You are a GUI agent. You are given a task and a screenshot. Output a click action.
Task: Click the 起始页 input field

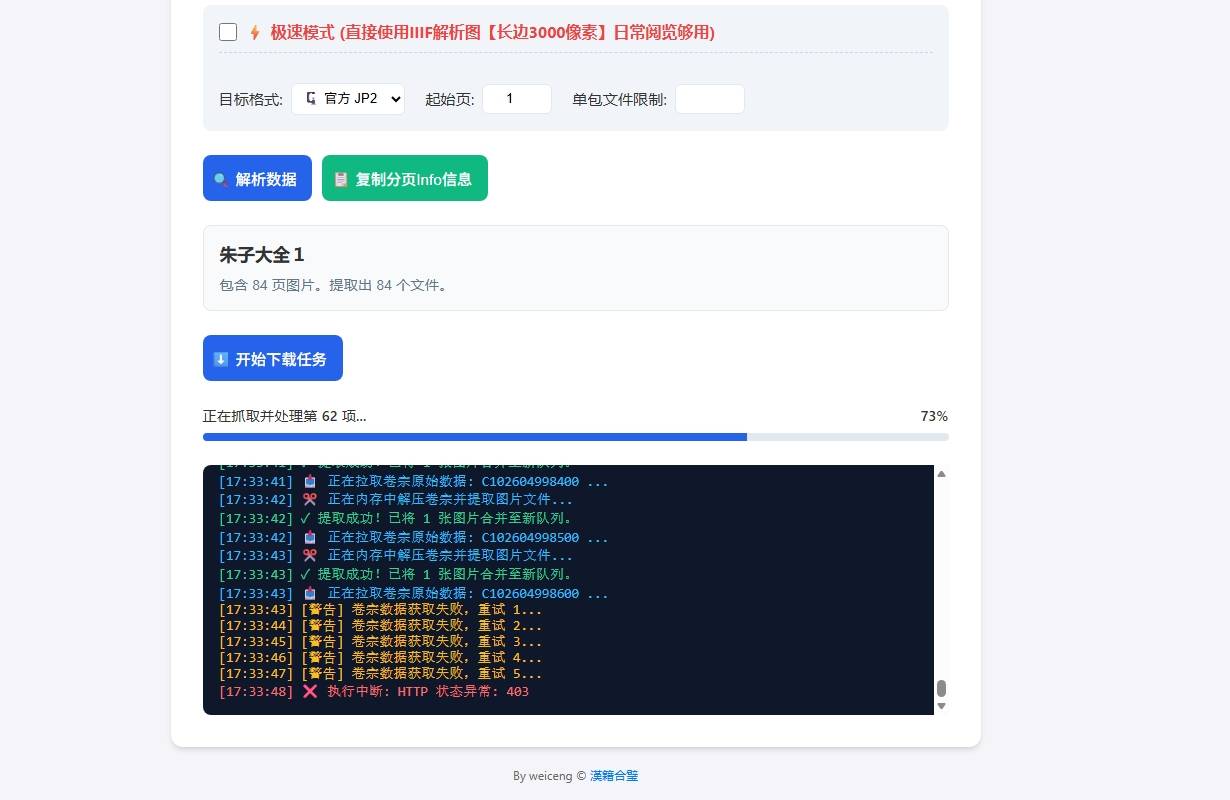click(517, 99)
